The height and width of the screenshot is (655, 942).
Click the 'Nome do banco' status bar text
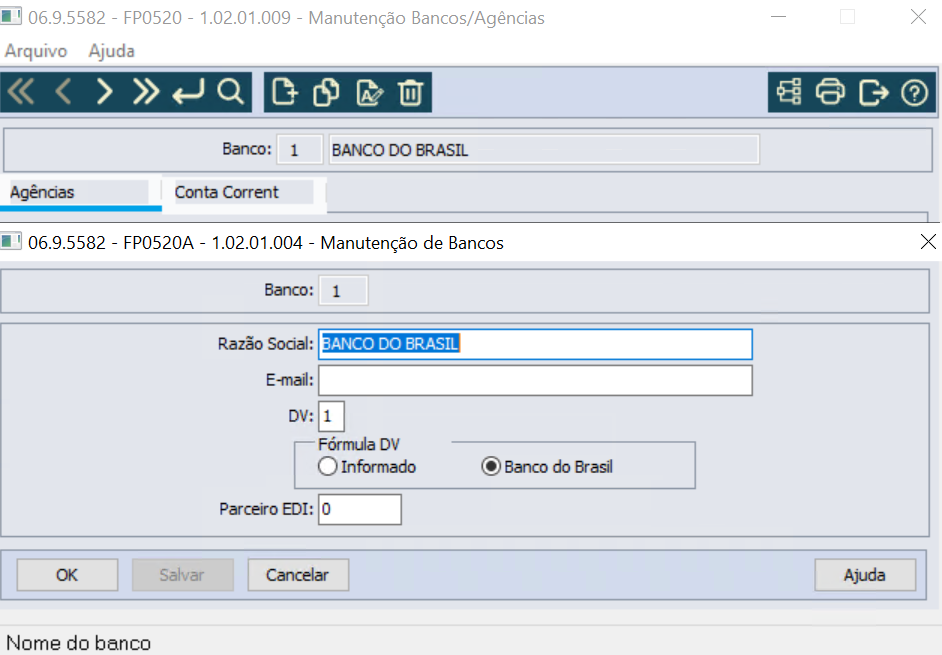(x=79, y=643)
